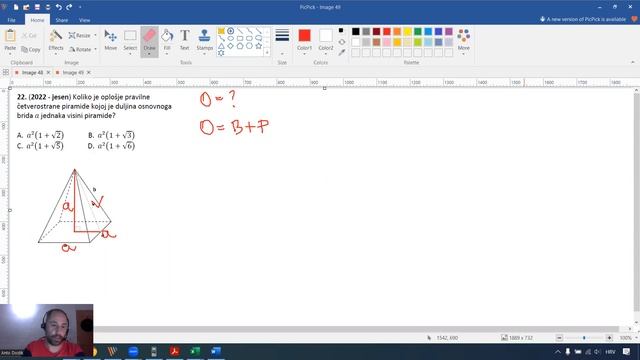Swap Color1 and Color2 icon
Viewport: 640px width, 360px height.
[x=342, y=42]
